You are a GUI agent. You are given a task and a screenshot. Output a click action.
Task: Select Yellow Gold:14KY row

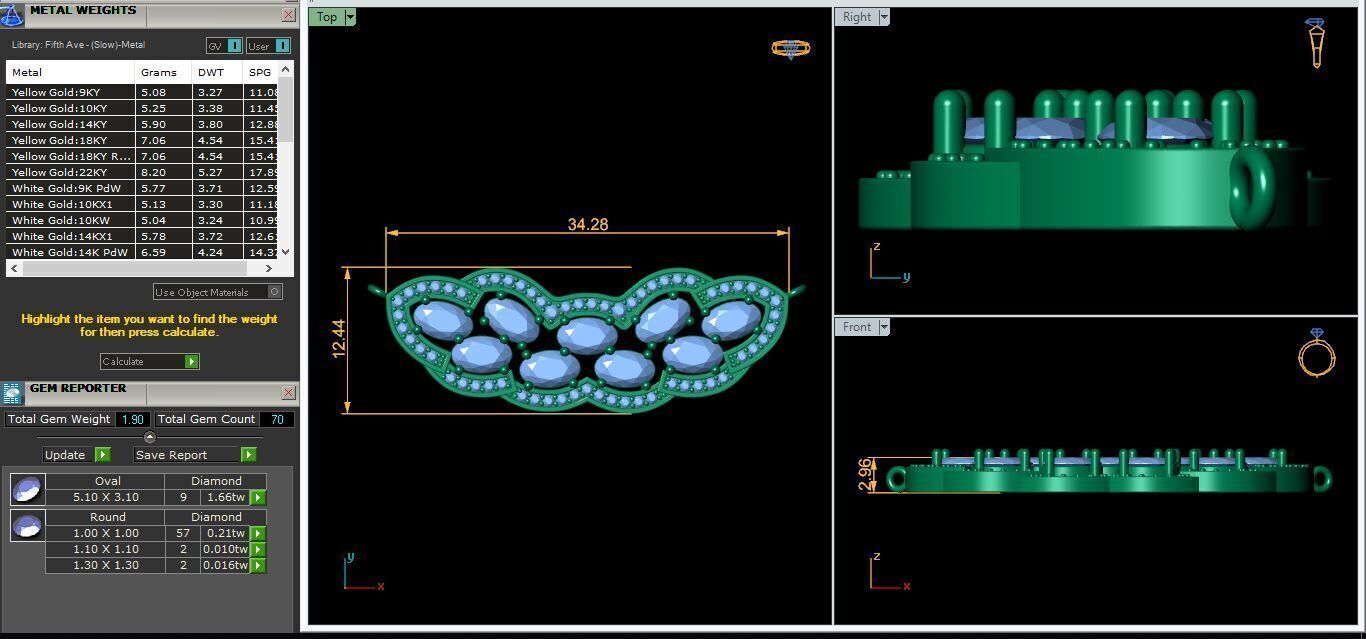pos(142,124)
